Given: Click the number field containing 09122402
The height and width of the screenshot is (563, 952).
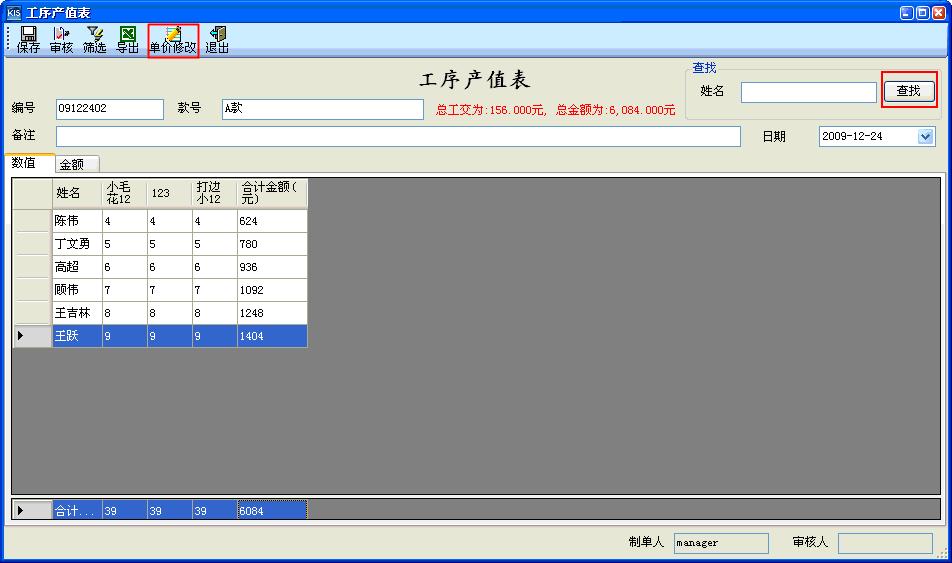Looking at the screenshot, I should pyautogui.click(x=109, y=109).
